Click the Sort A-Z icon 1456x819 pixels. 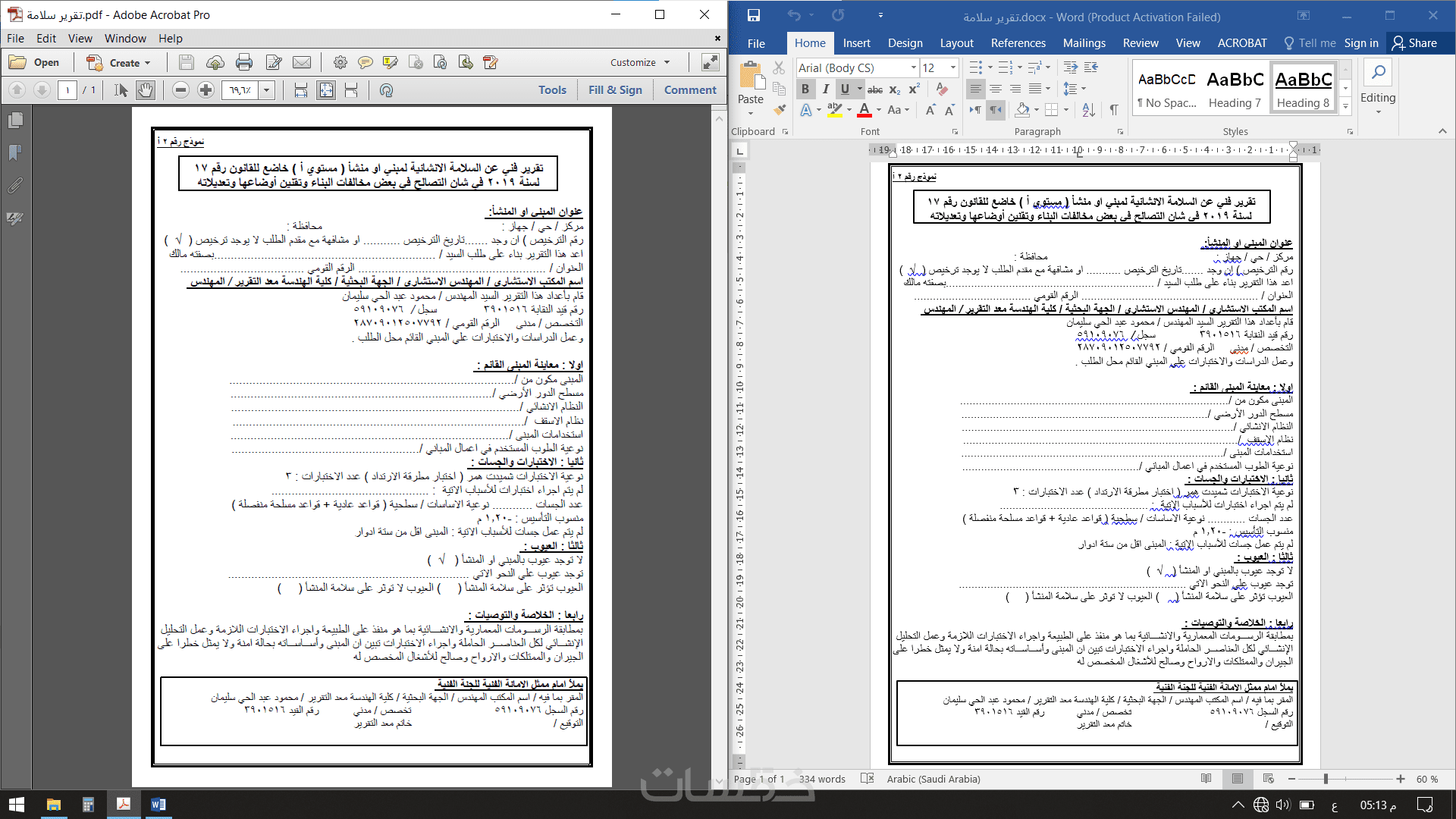(x=1088, y=110)
